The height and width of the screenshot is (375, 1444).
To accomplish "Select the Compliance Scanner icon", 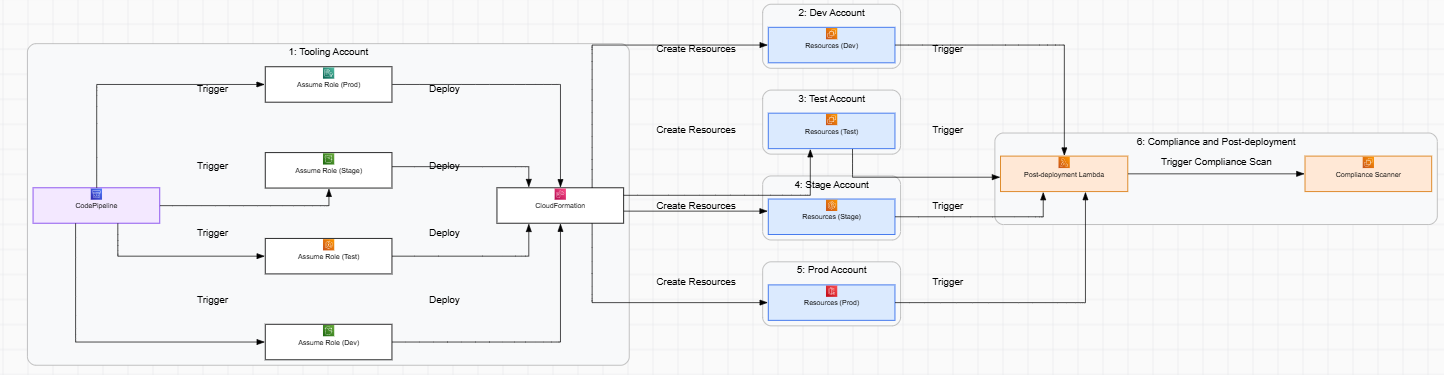I will pyautogui.click(x=1368, y=162).
